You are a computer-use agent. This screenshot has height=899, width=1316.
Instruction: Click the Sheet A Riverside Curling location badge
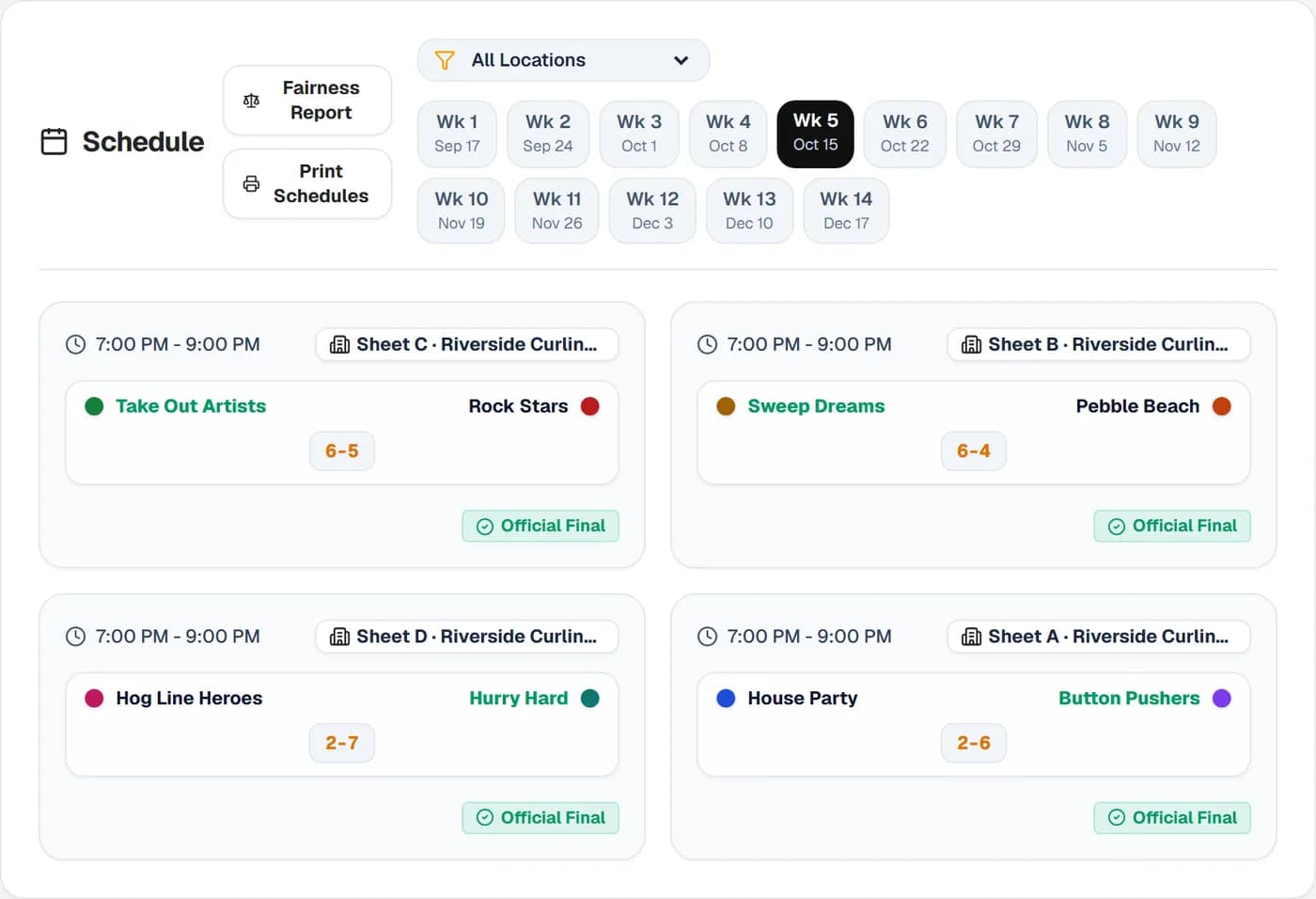(x=1099, y=637)
